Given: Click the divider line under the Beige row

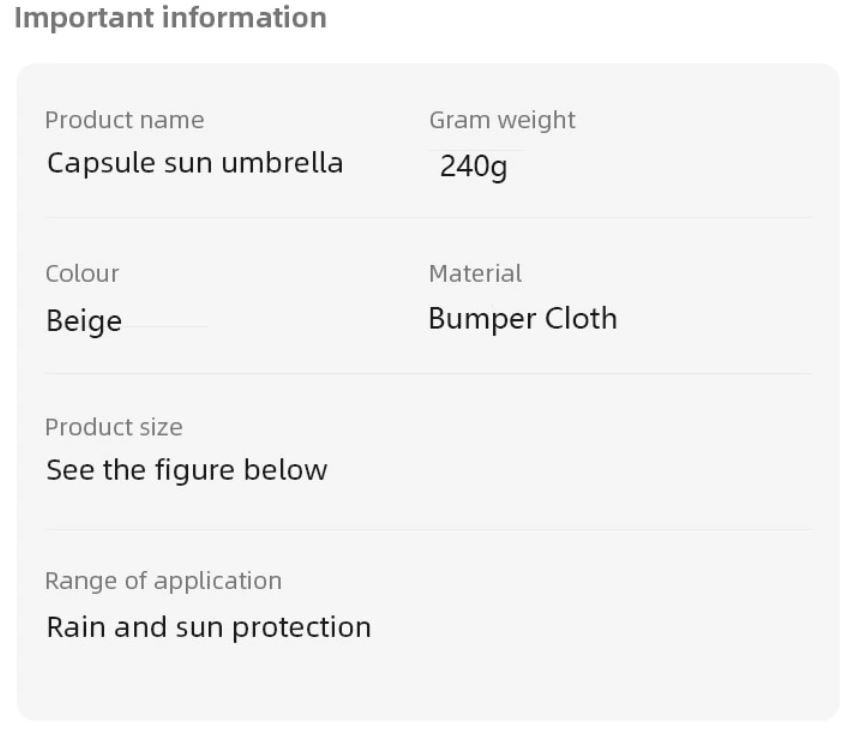Looking at the screenshot, I should pyautogui.click(x=428, y=374).
